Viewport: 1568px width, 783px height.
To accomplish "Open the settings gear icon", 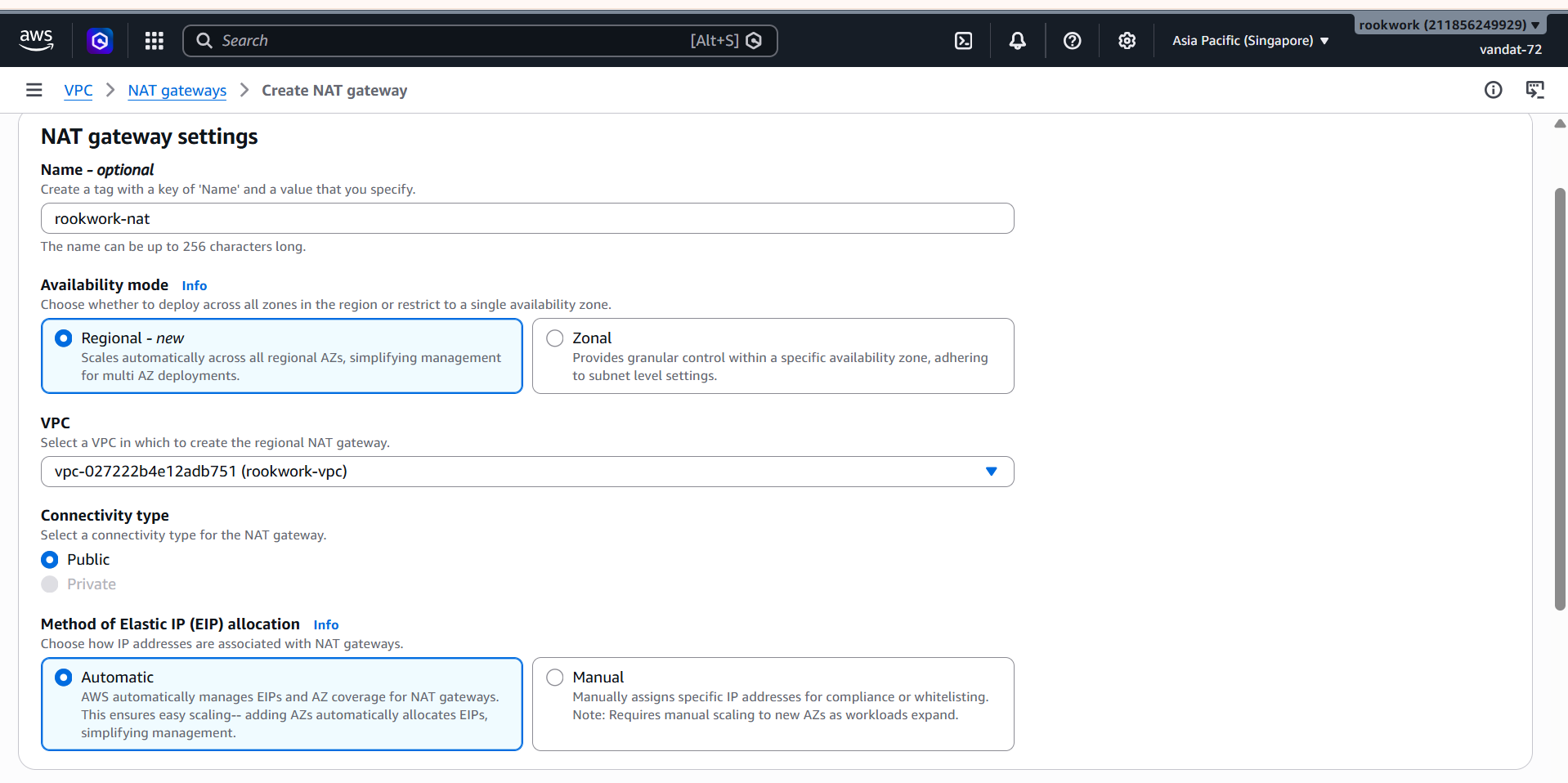I will [1127, 40].
